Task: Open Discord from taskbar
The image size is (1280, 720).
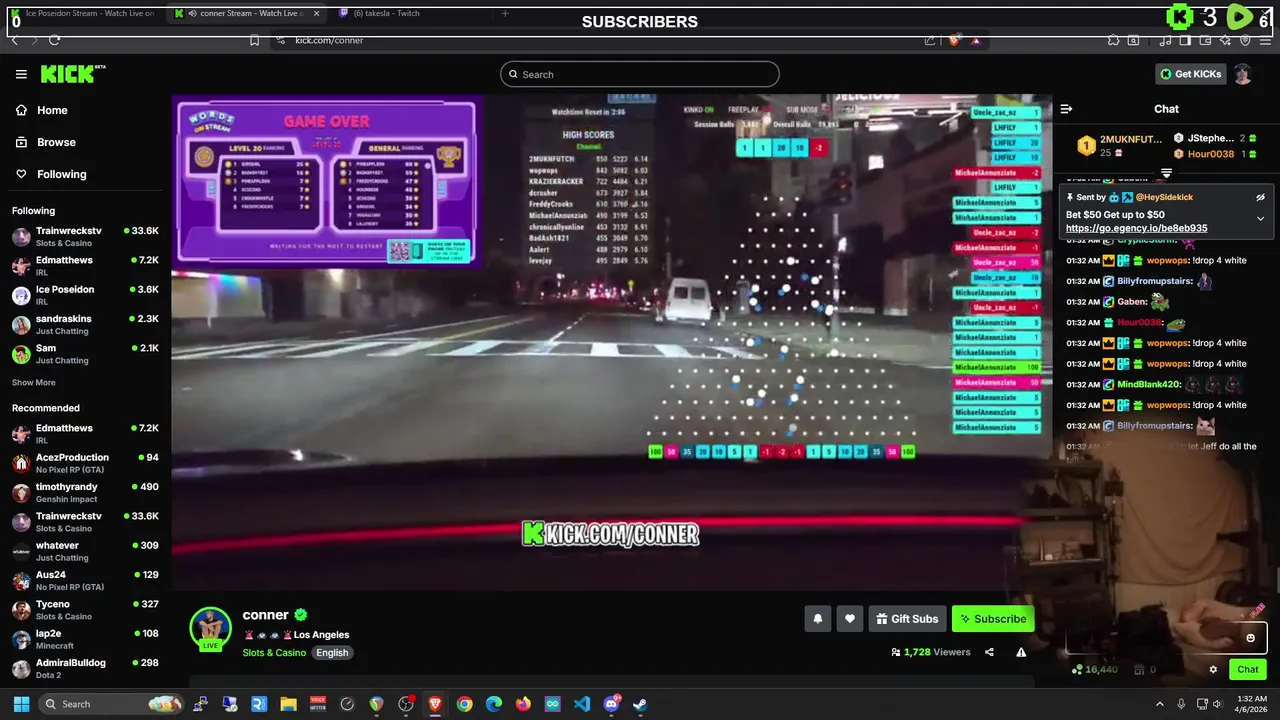Action: point(611,704)
